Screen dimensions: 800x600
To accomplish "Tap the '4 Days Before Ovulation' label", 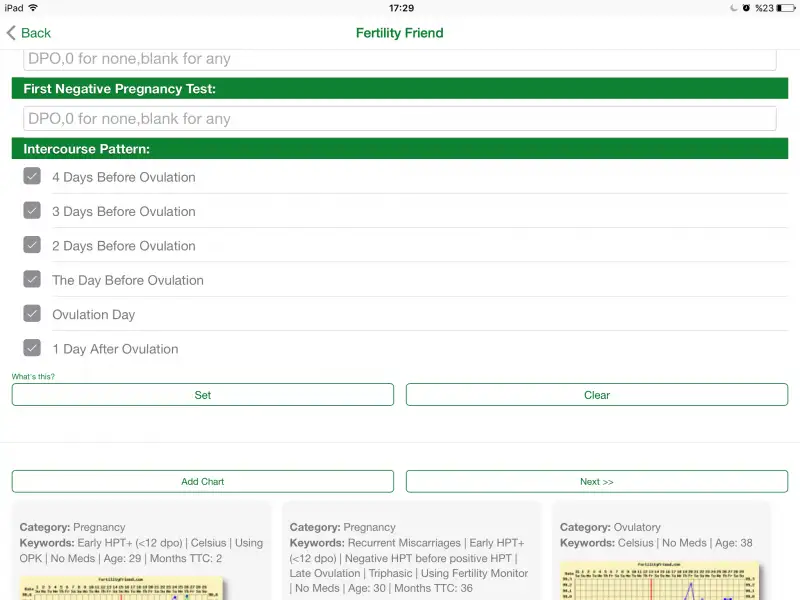I will (124, 177).
